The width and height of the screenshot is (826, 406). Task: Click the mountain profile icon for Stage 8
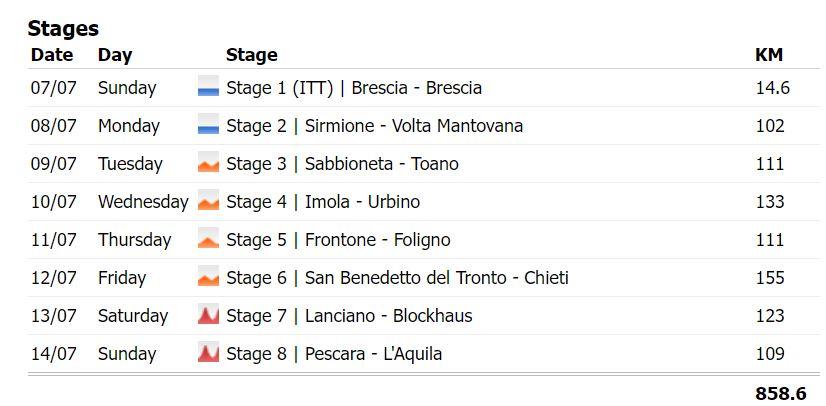tap(208, 352)
